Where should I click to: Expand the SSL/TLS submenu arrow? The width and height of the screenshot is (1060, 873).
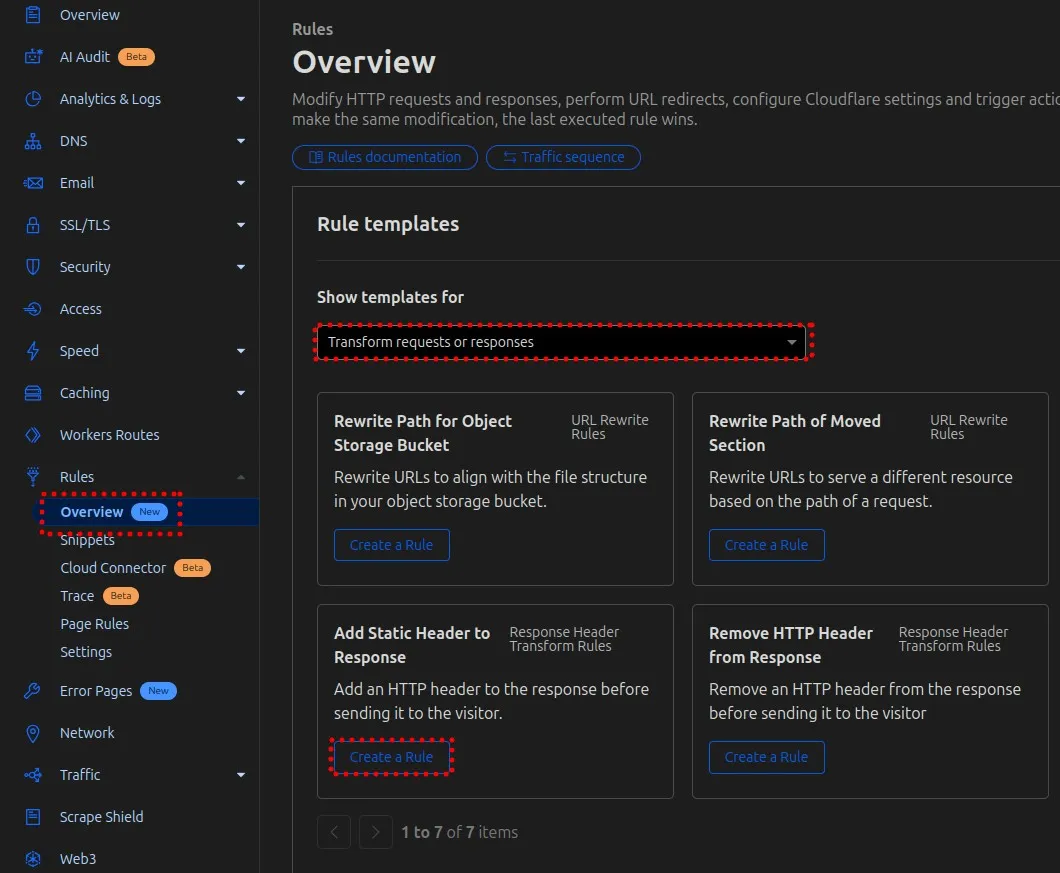241,225
